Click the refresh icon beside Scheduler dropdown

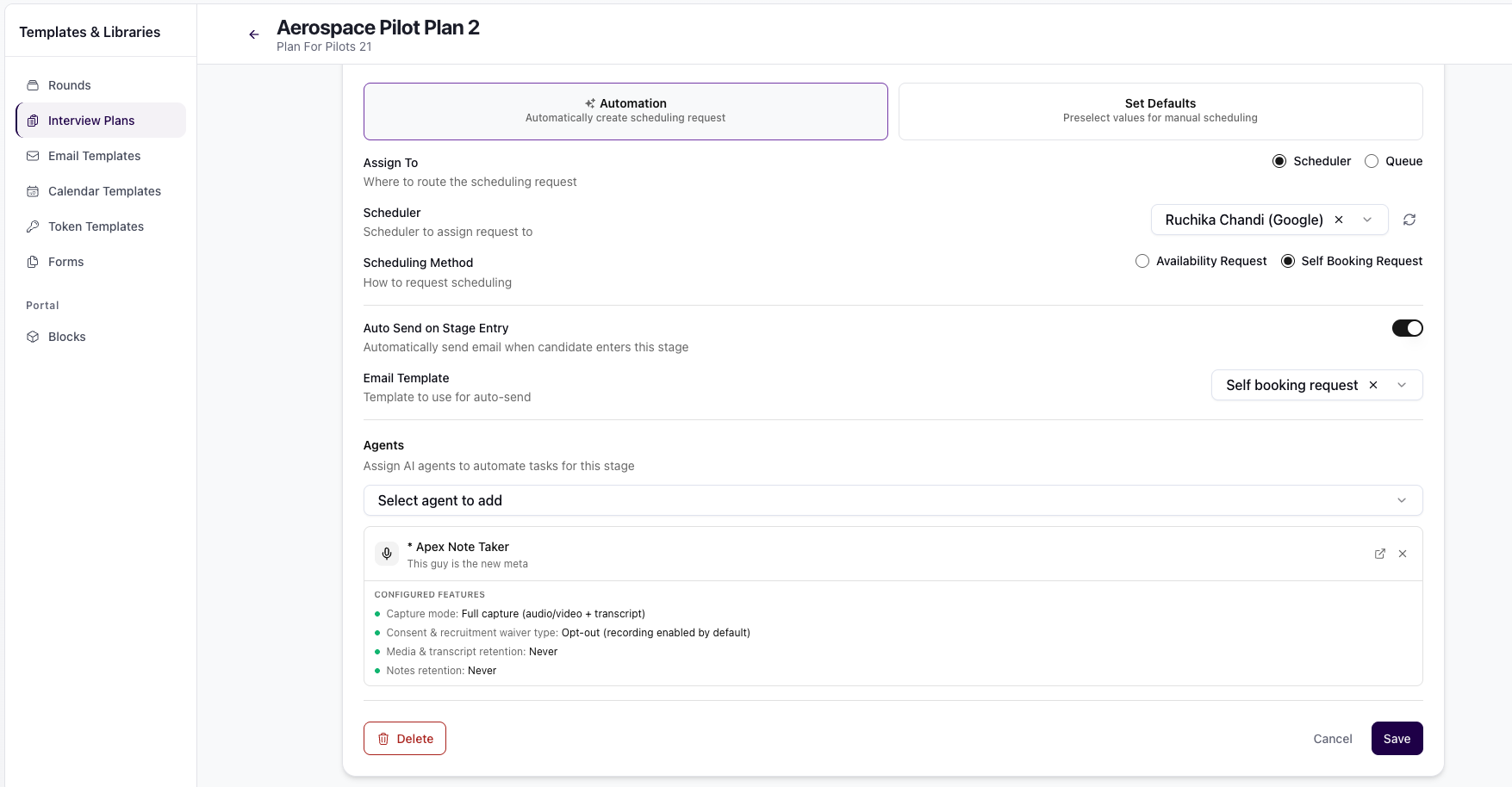coord(1409,220)
